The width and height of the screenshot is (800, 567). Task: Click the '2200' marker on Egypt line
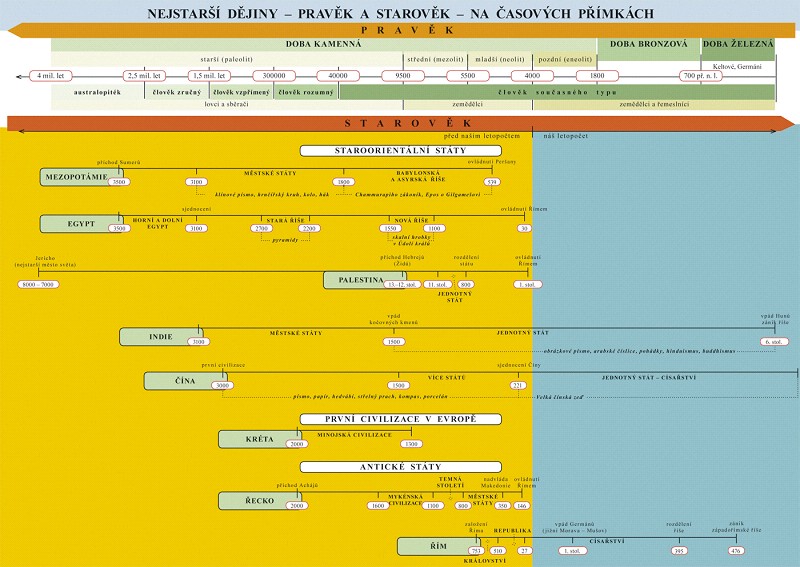click(x=309, y=229)
